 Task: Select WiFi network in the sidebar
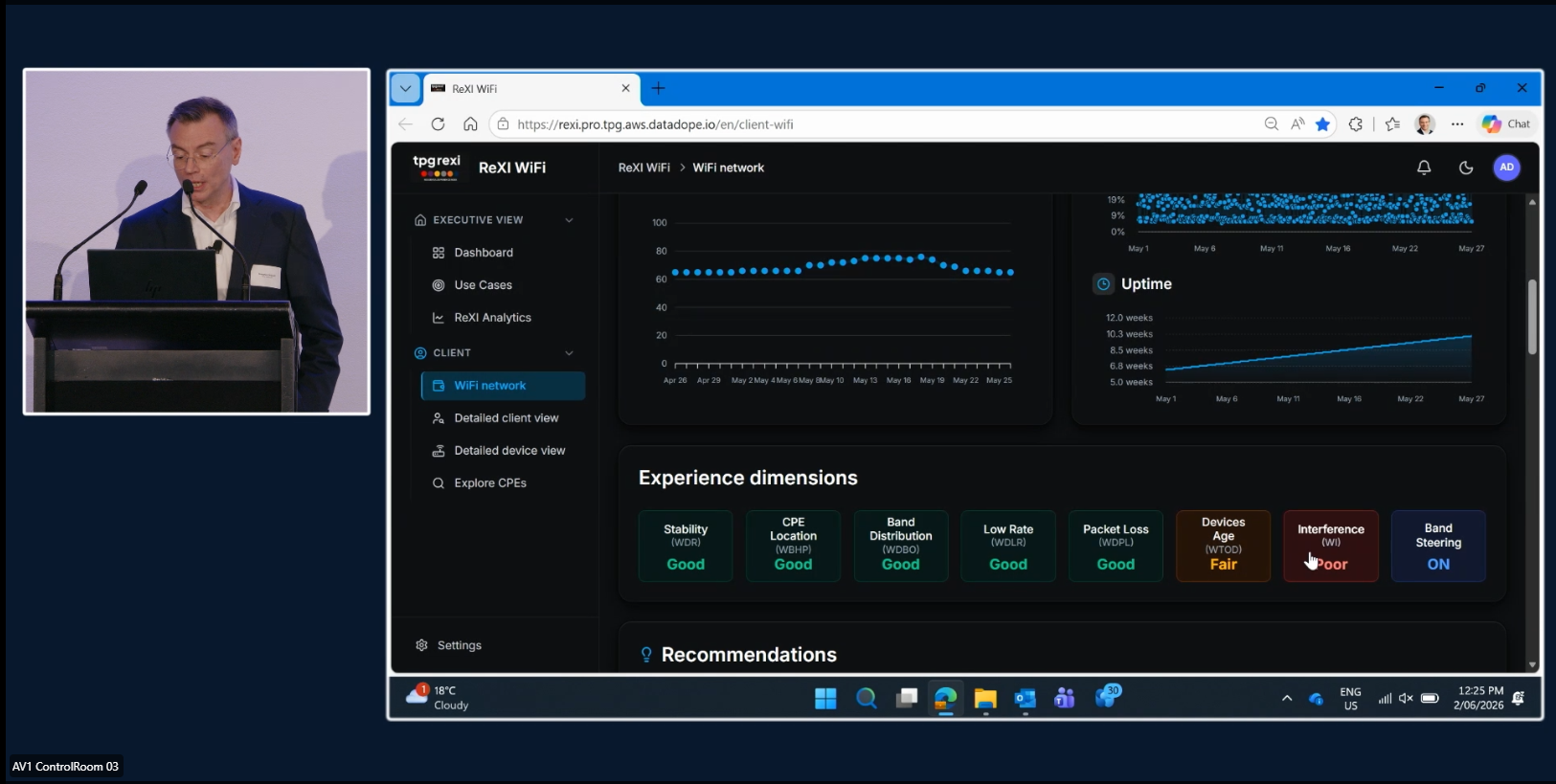503,386
